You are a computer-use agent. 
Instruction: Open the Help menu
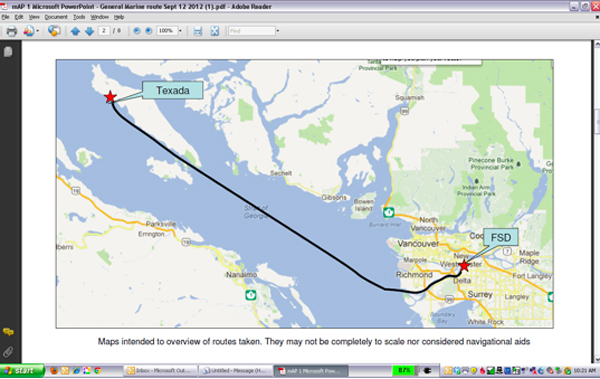coord(119,17)
